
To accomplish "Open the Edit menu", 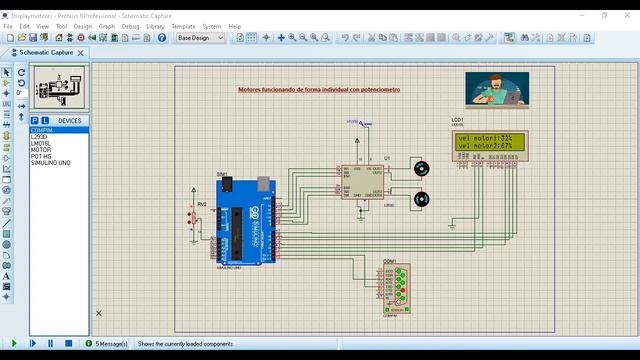I will (x=24, y=27).
